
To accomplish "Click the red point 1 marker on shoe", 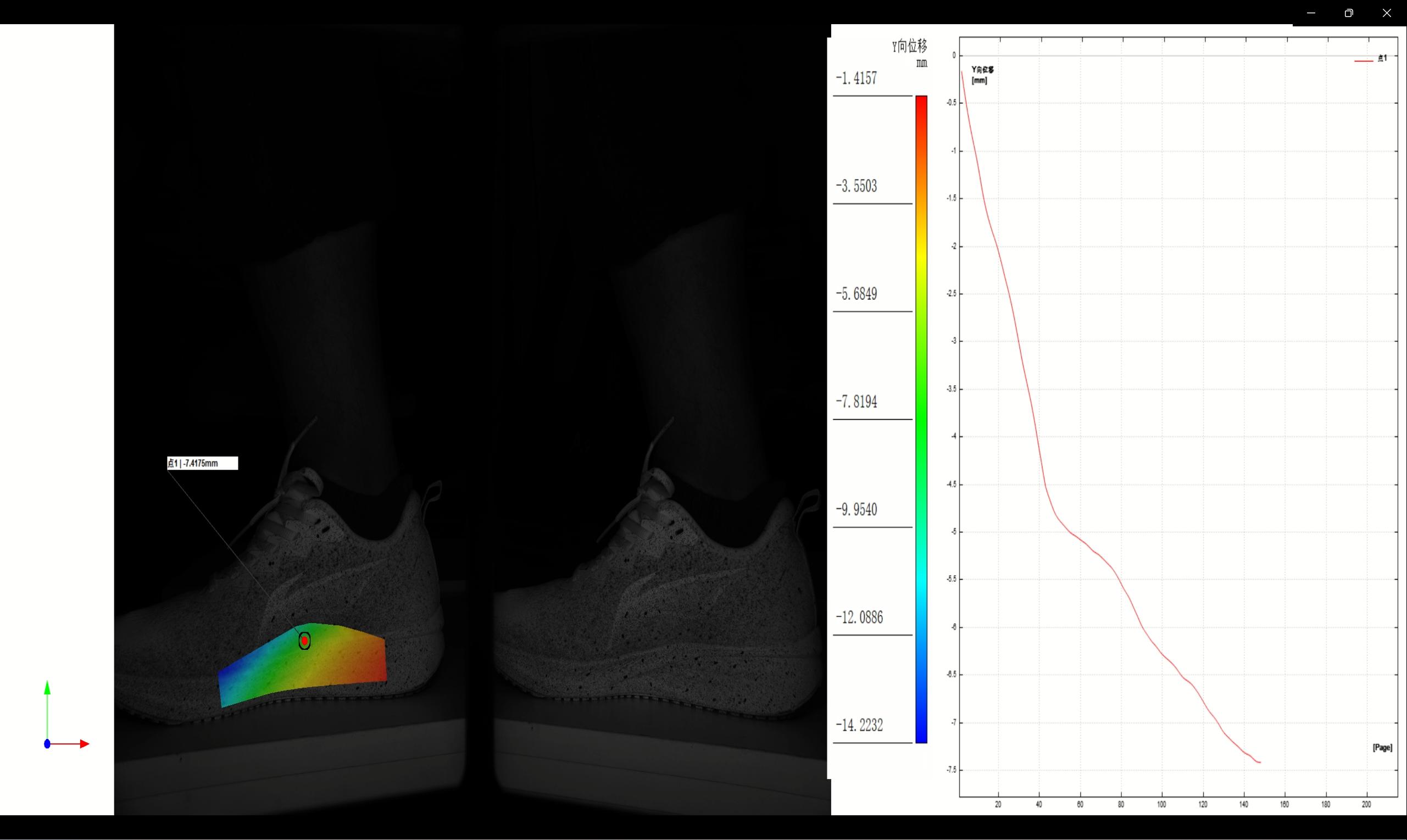I will click(304, 640).
